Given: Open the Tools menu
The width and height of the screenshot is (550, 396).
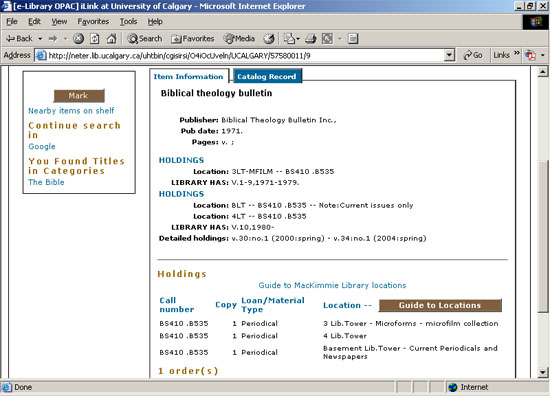Looking at the screenshot, I should point(128,22).
